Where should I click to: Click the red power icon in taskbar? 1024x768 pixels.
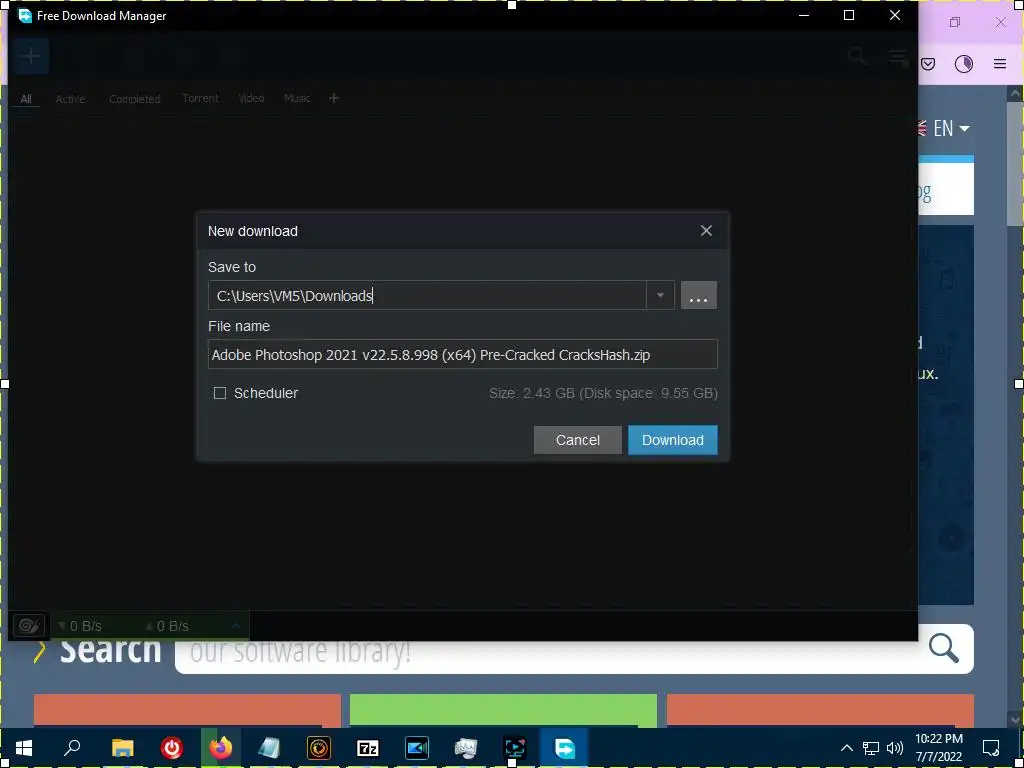(172, 748)
